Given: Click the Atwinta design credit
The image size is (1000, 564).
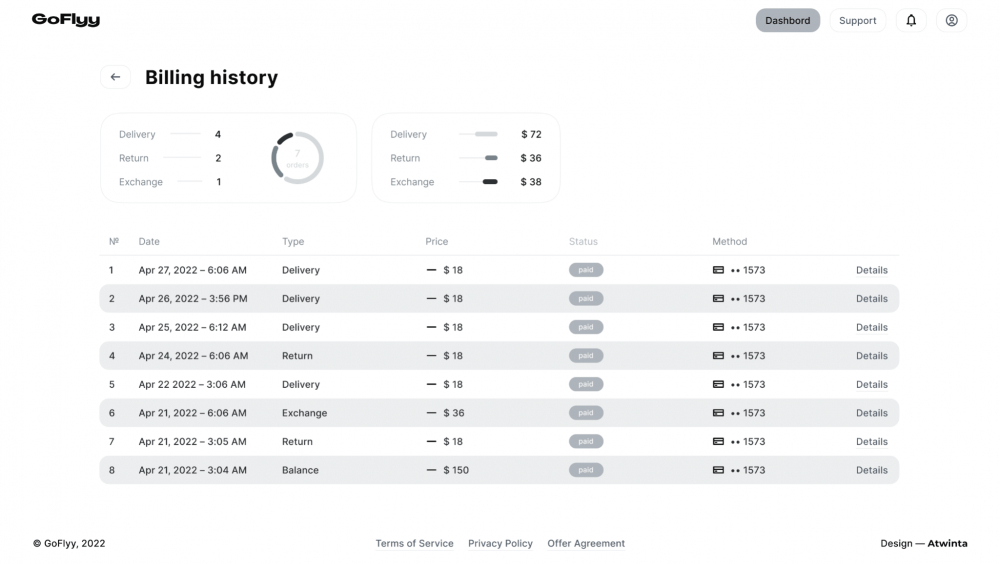Looking at the screenshot, I should 947,544.
